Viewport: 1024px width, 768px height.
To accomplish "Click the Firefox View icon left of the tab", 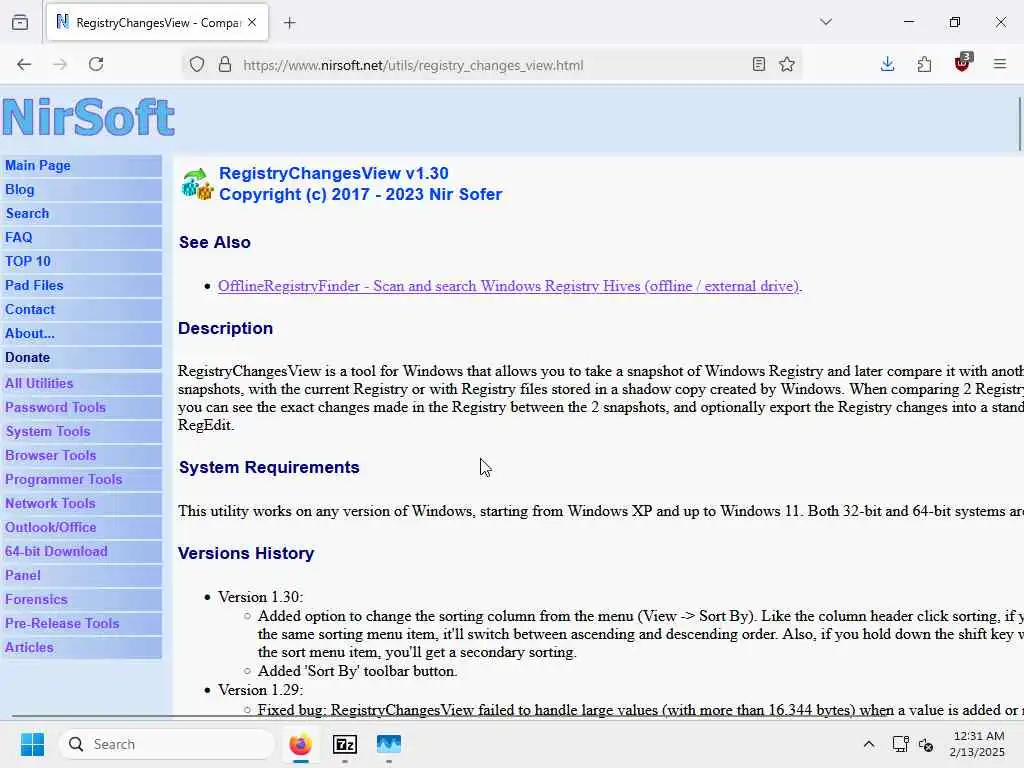I will pyautogui.click(x=20, y=23).
